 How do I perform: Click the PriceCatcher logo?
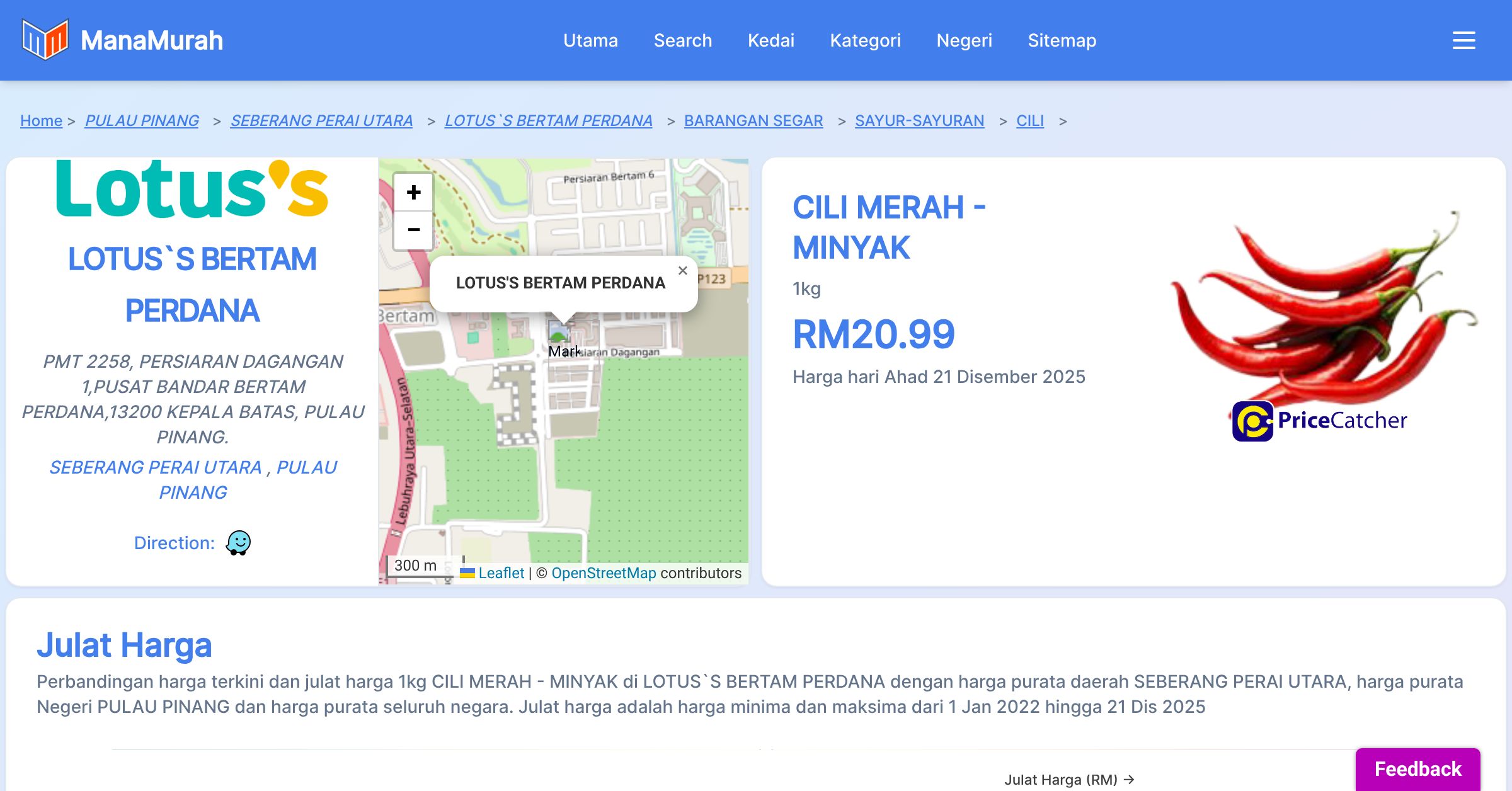[1319, 421]
